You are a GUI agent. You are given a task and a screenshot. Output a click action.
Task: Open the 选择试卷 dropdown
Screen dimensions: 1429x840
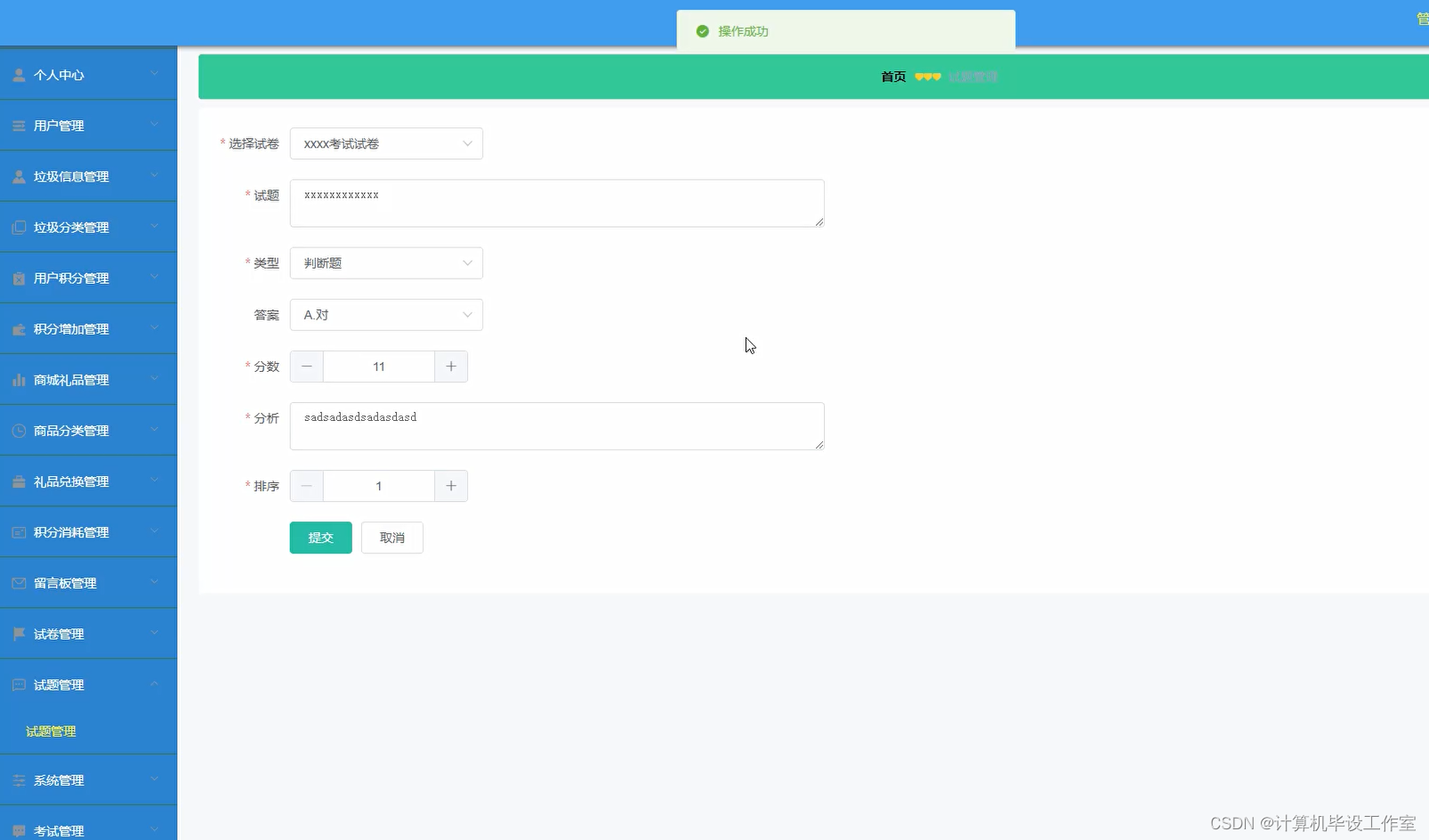tap(386, 143)
